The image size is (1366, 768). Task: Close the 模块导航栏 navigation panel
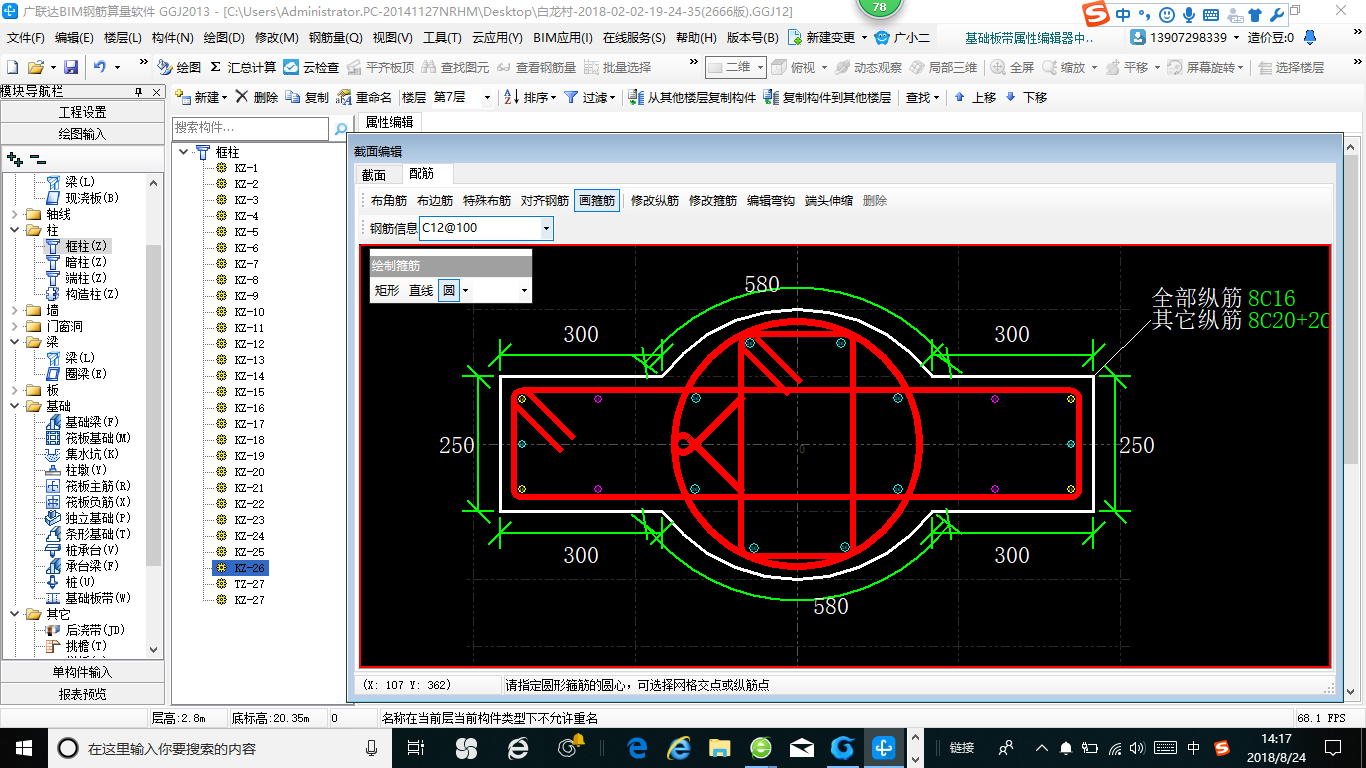[x=155, y=91]
